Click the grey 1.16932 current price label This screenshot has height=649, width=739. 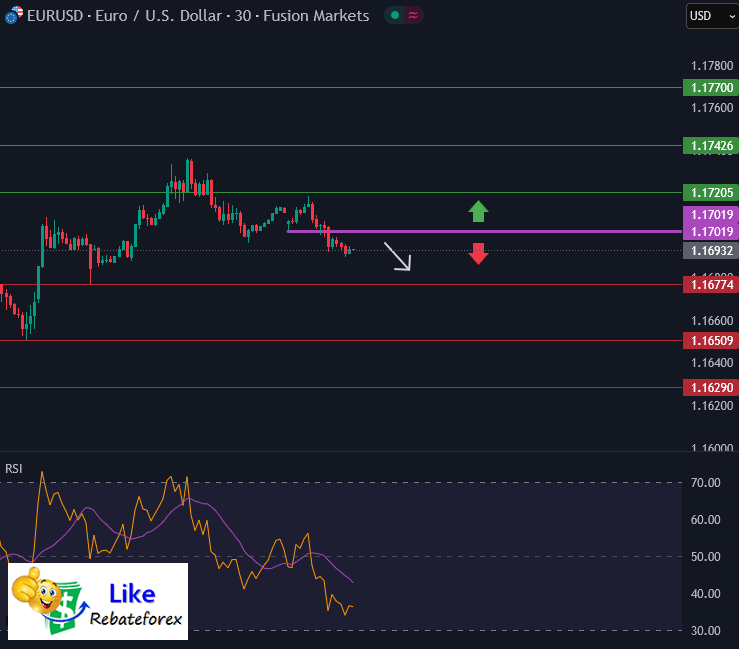click(x=711, y=250)
